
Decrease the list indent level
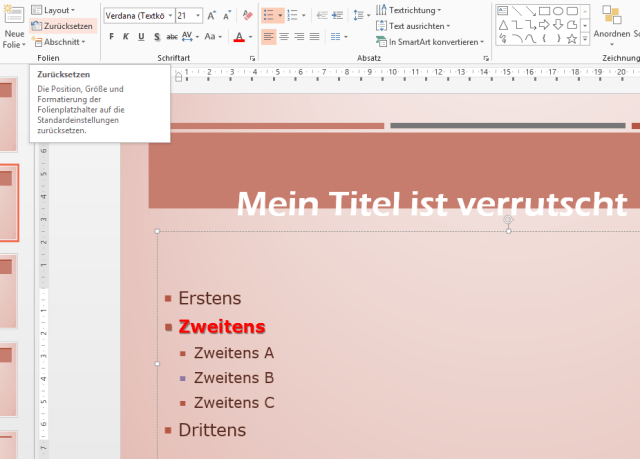coord(322,16)
